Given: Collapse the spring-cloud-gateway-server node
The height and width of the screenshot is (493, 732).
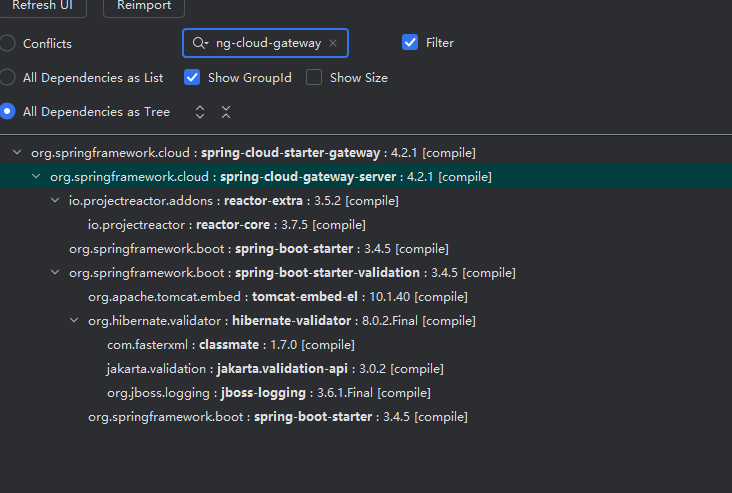Looking at the screenshot, I should tap(37, 177).
